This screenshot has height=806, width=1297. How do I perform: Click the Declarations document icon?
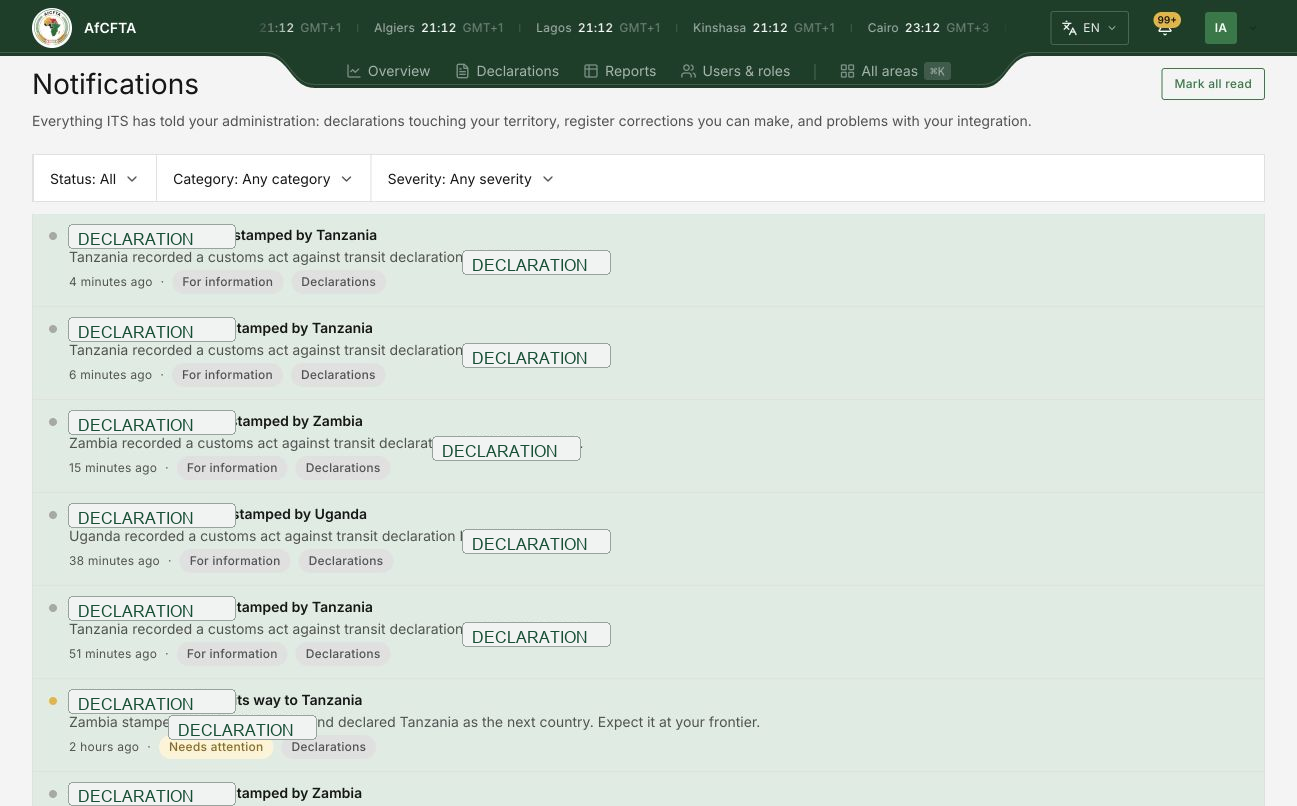(x=462, y=71)
